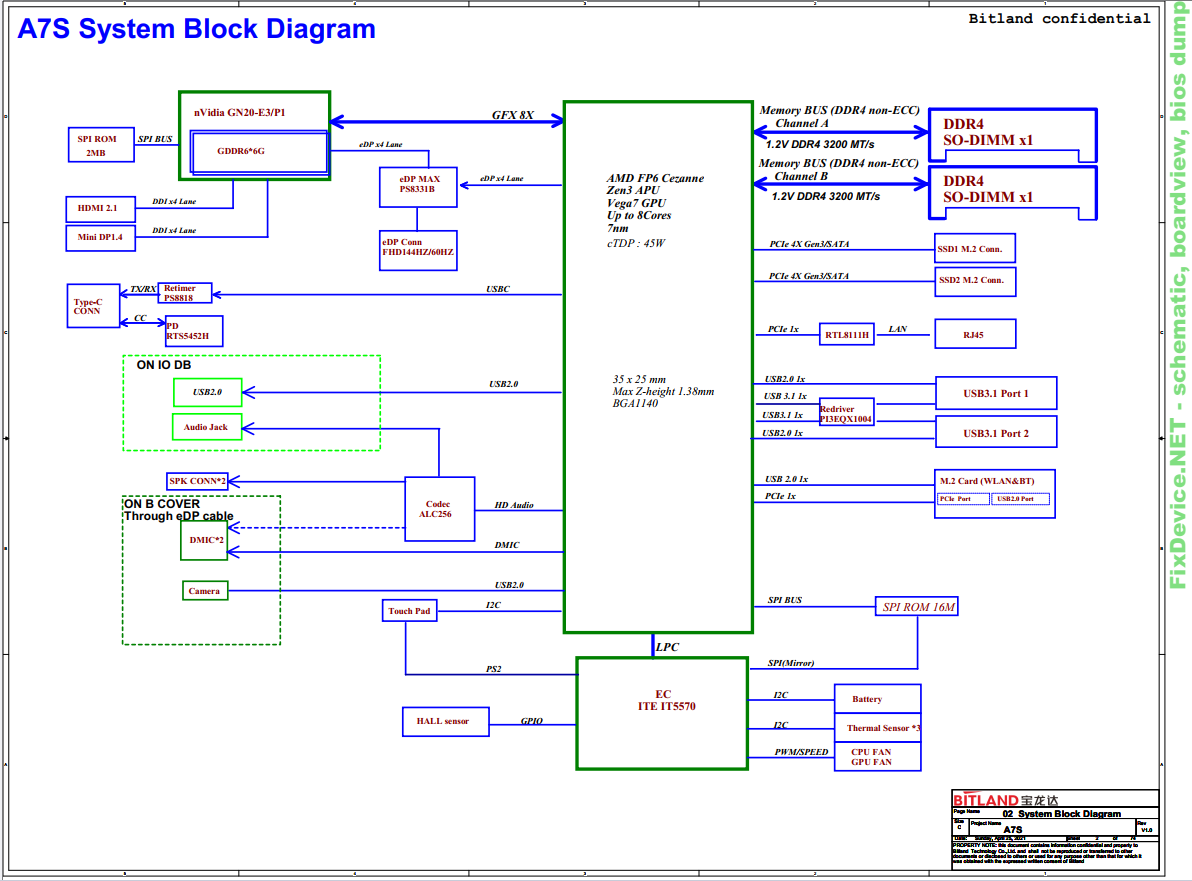The height and width of the screenshot is (881, 1192).
Task: Click the "PWM/SPEED" signal label
Action: (801, 752)
